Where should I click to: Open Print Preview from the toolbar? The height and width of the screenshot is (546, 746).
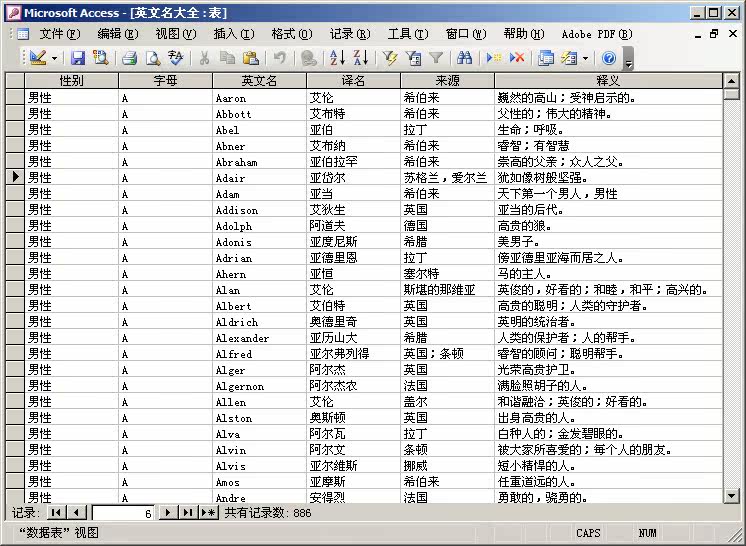(153, 58)
